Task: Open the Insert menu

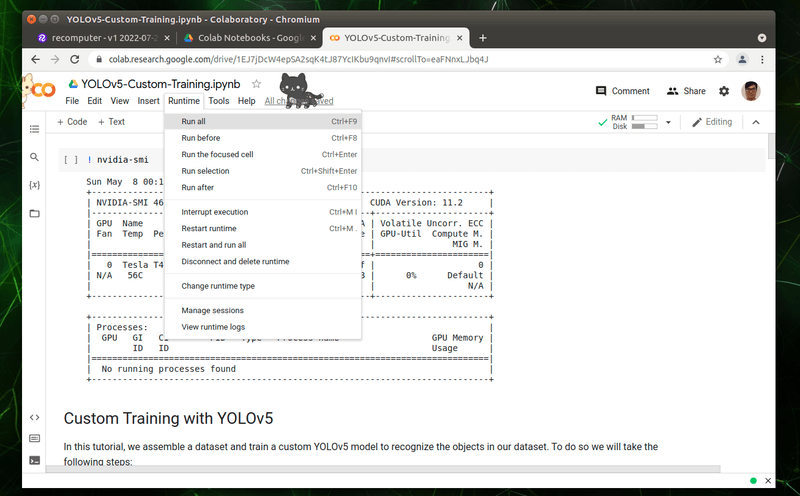Action: (148, 101)
